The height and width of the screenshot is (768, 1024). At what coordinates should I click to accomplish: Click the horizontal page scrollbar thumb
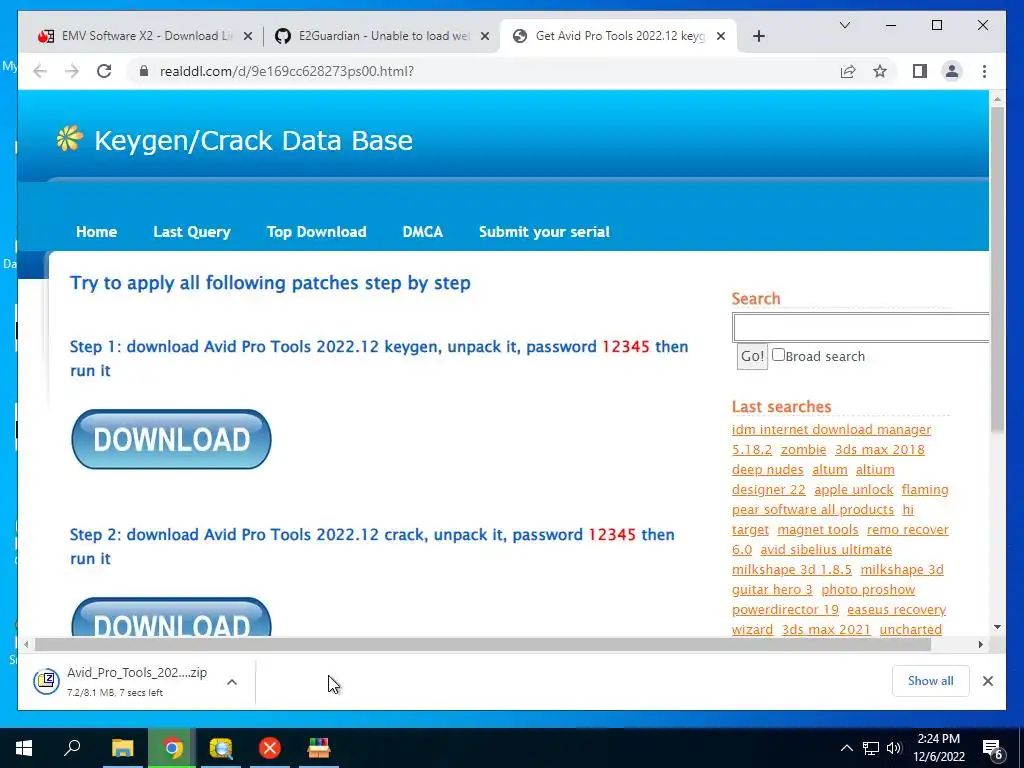(x=483, y=645)
